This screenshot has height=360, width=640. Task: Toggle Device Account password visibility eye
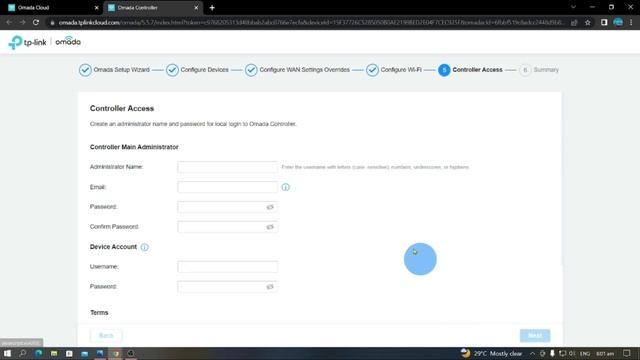tap(270, 287)
